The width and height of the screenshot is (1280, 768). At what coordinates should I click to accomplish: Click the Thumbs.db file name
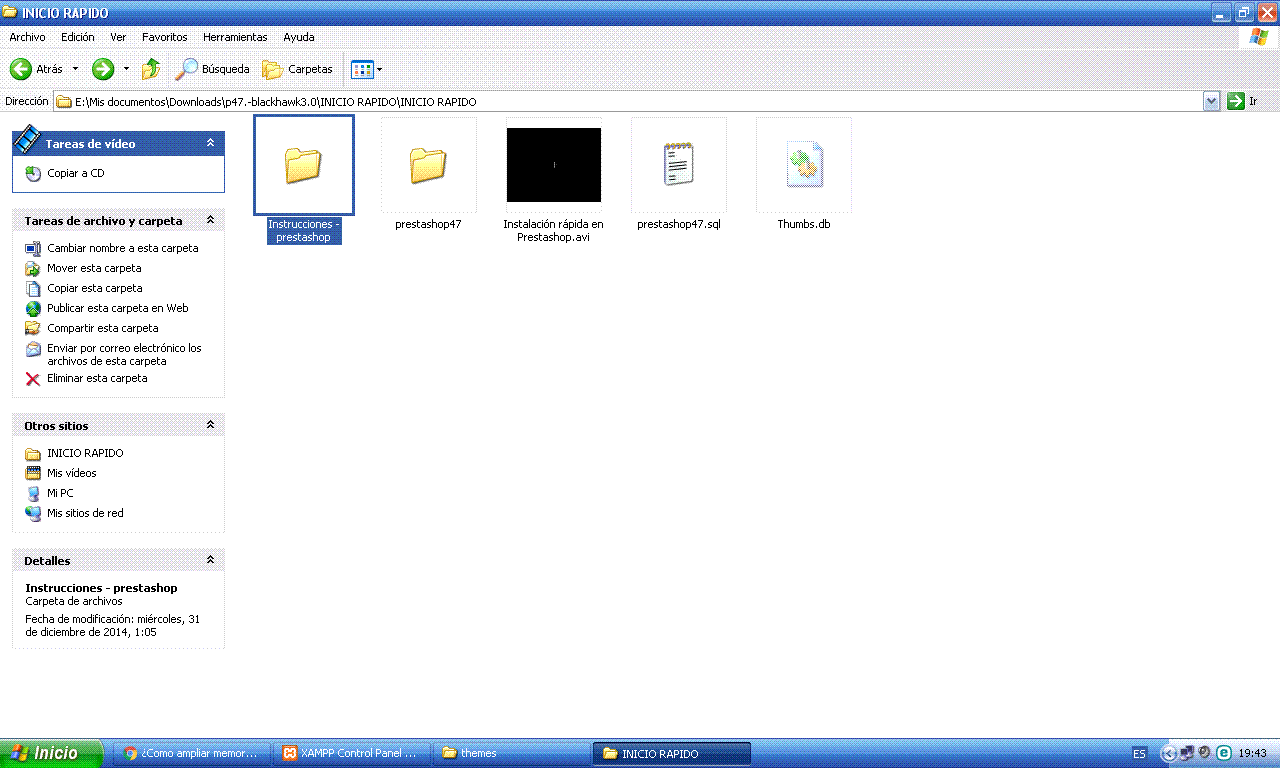click(x=804, y=224)
